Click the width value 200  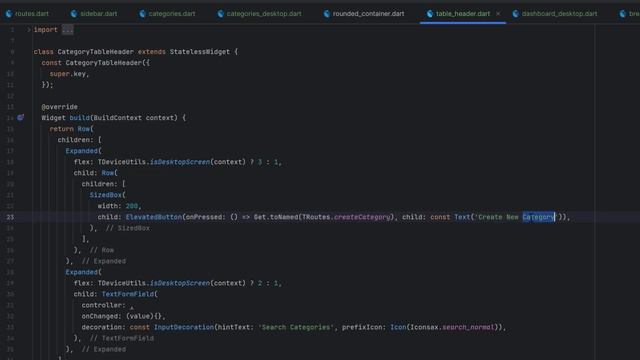[x=132, y=206]
